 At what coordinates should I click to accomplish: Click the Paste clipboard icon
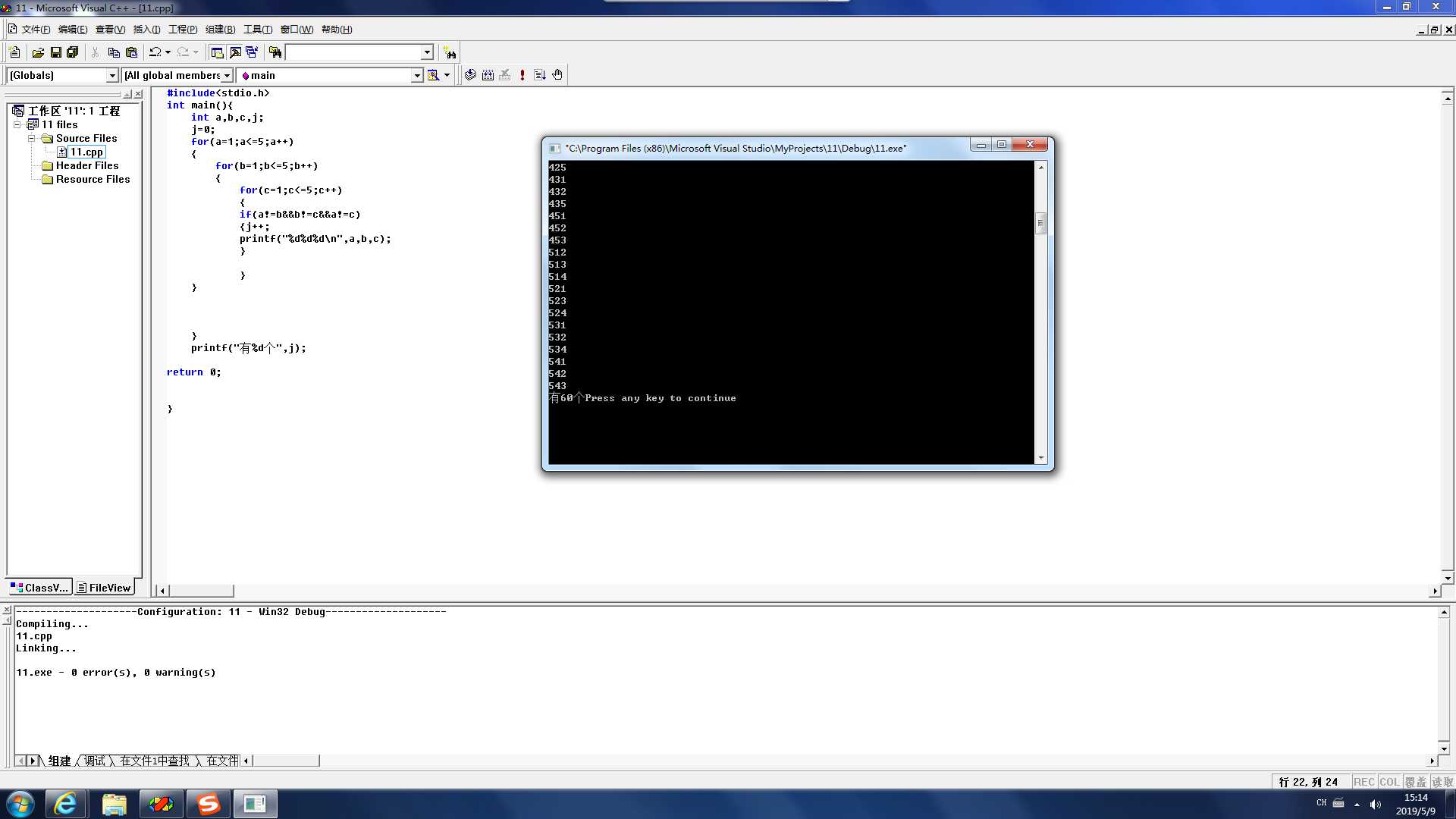(x=131, y=52)
